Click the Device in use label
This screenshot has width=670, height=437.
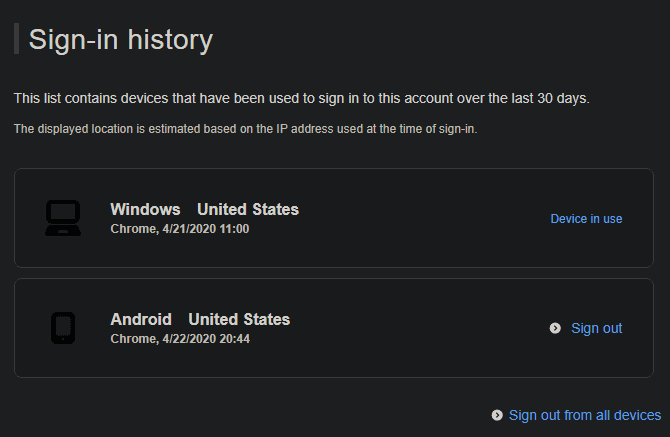586,219
